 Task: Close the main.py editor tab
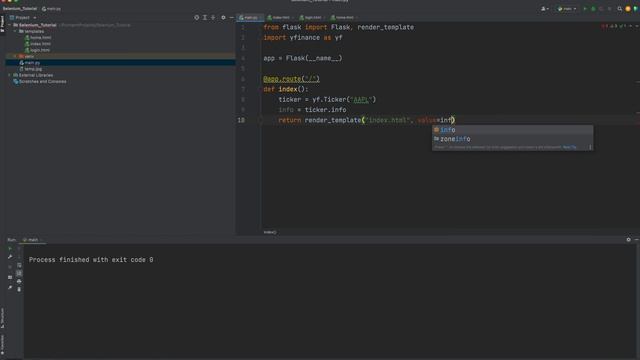tap(261, 18)
